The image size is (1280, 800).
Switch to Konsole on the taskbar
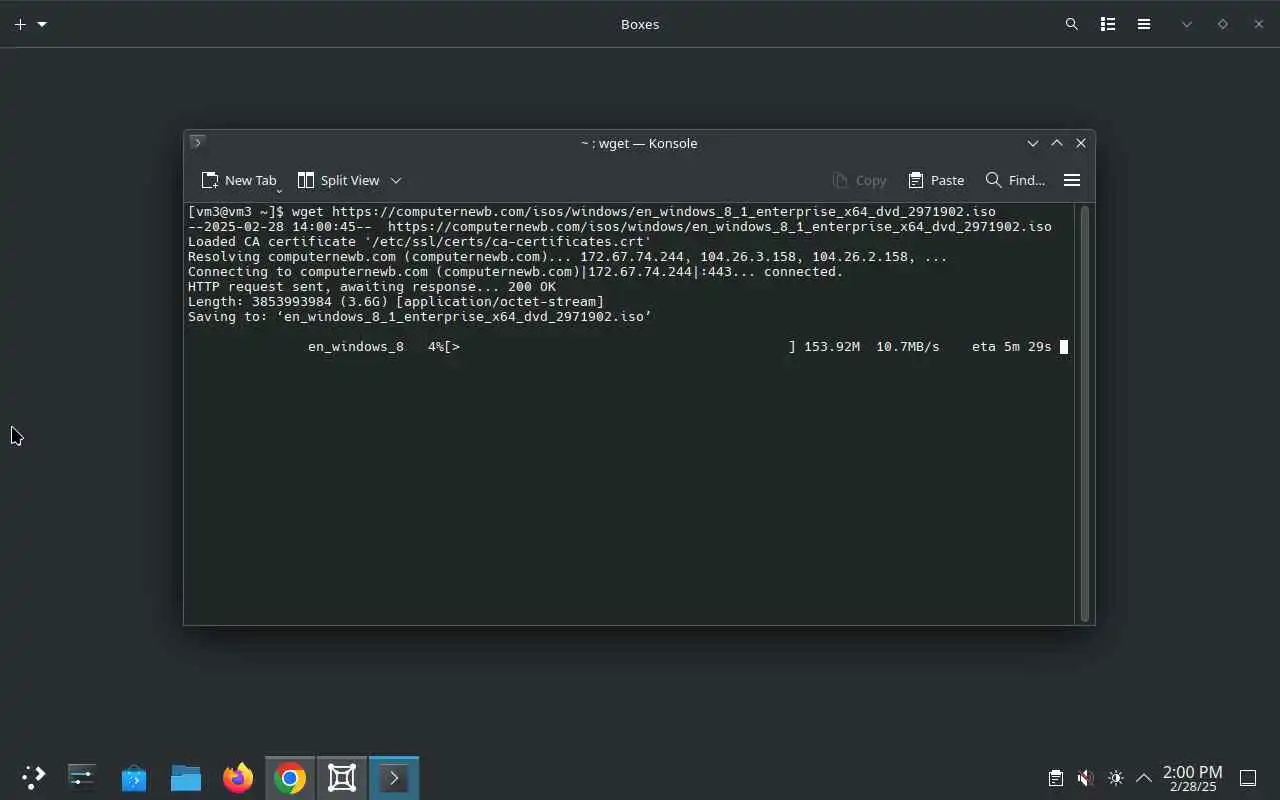coord(394,777)
